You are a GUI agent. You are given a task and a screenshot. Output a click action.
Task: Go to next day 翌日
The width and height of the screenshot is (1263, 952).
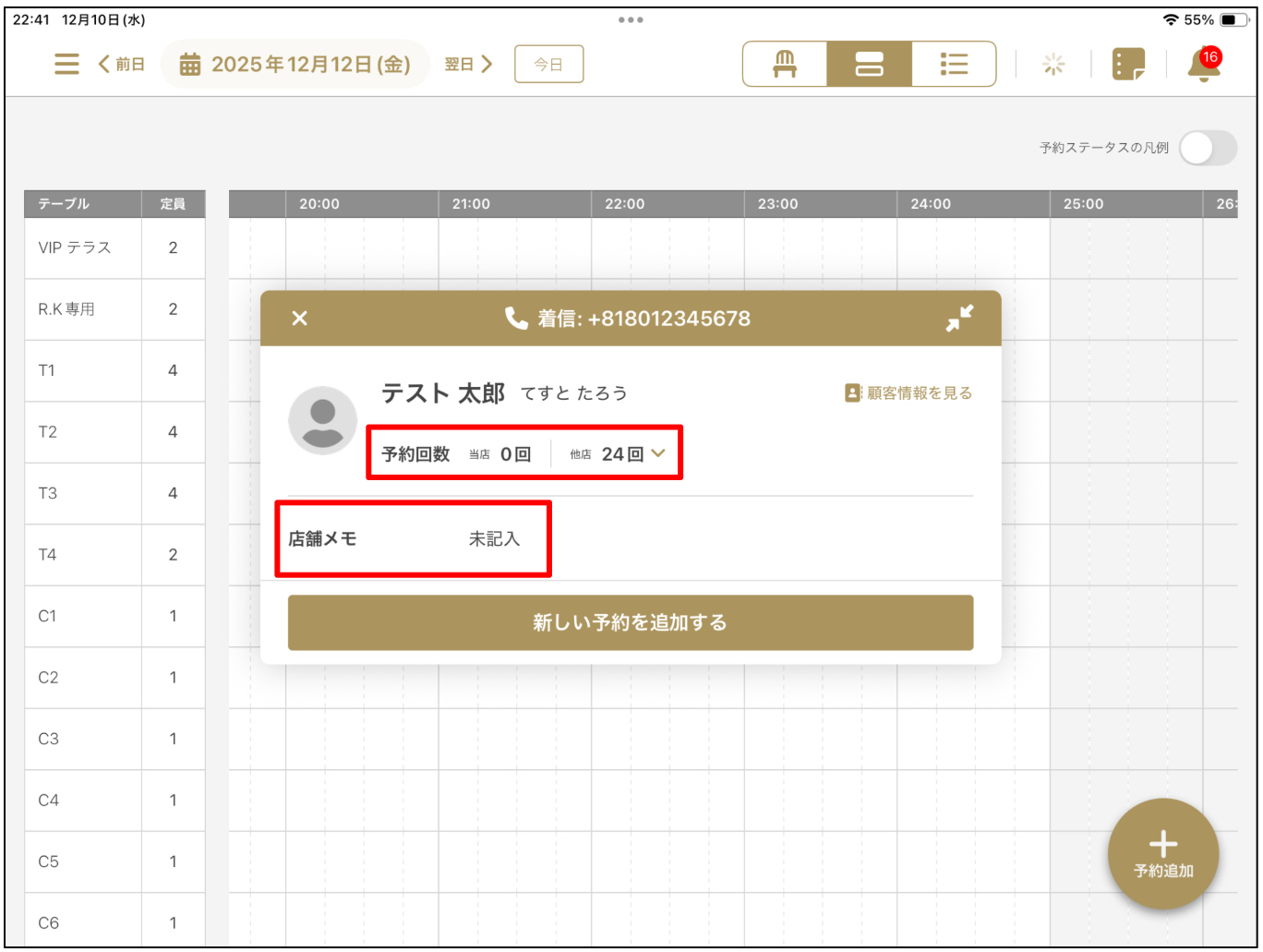point(469,64)
